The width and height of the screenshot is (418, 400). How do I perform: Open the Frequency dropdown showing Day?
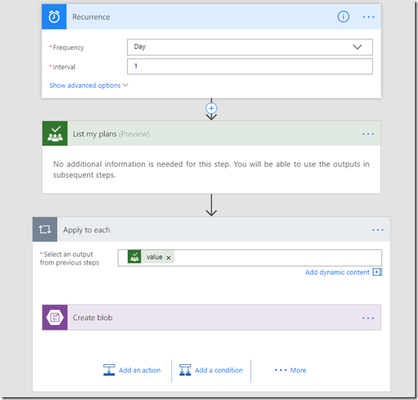pos(250,47)
